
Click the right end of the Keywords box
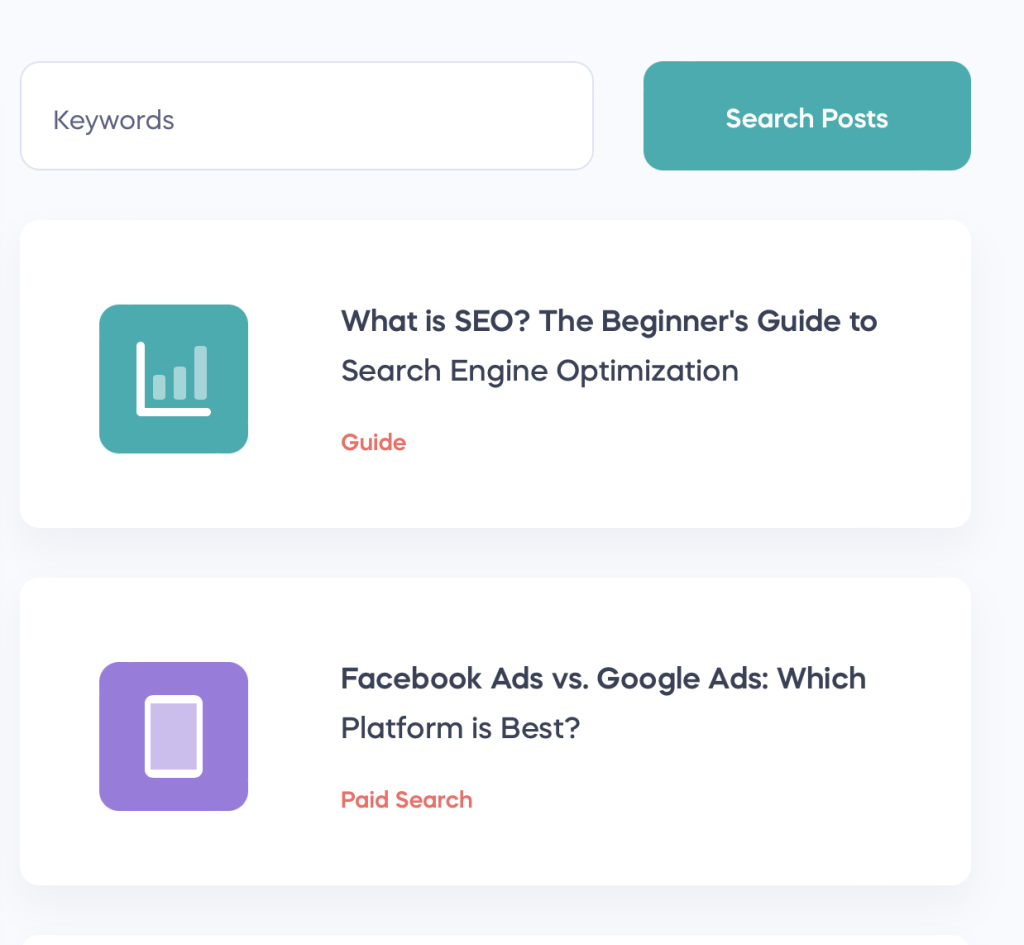pyautogui.click(x=560, y=117)
